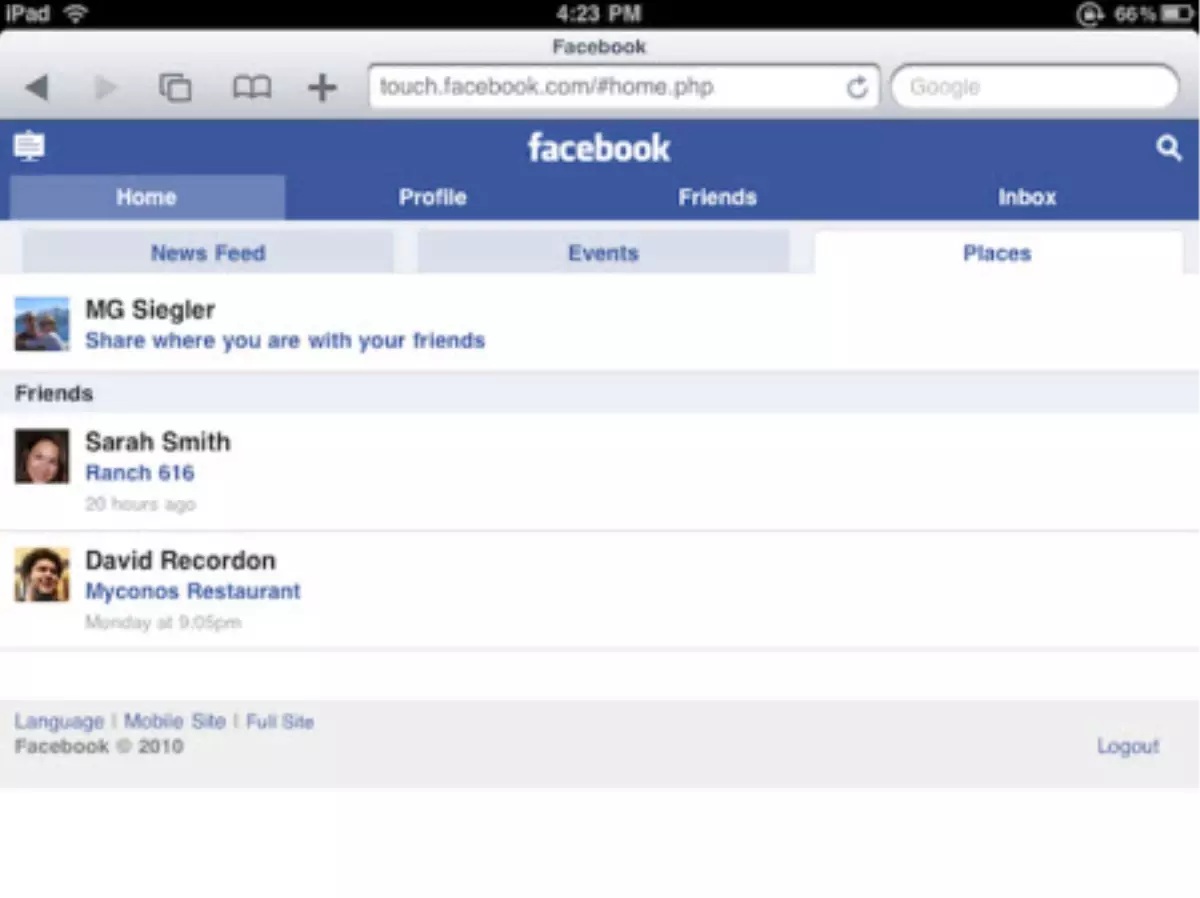
Task: Go to the Inbox tab
Action: (x=1026, y=197)
